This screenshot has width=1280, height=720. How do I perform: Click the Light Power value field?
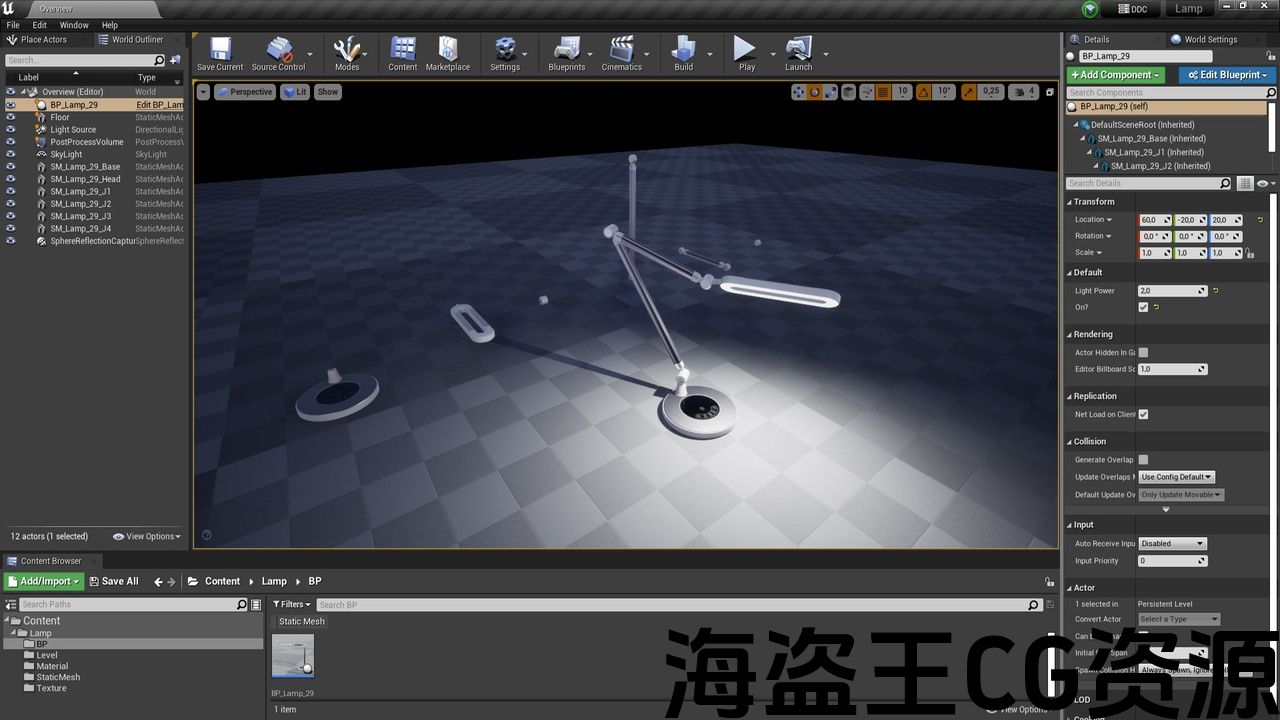click(1172, 291)
